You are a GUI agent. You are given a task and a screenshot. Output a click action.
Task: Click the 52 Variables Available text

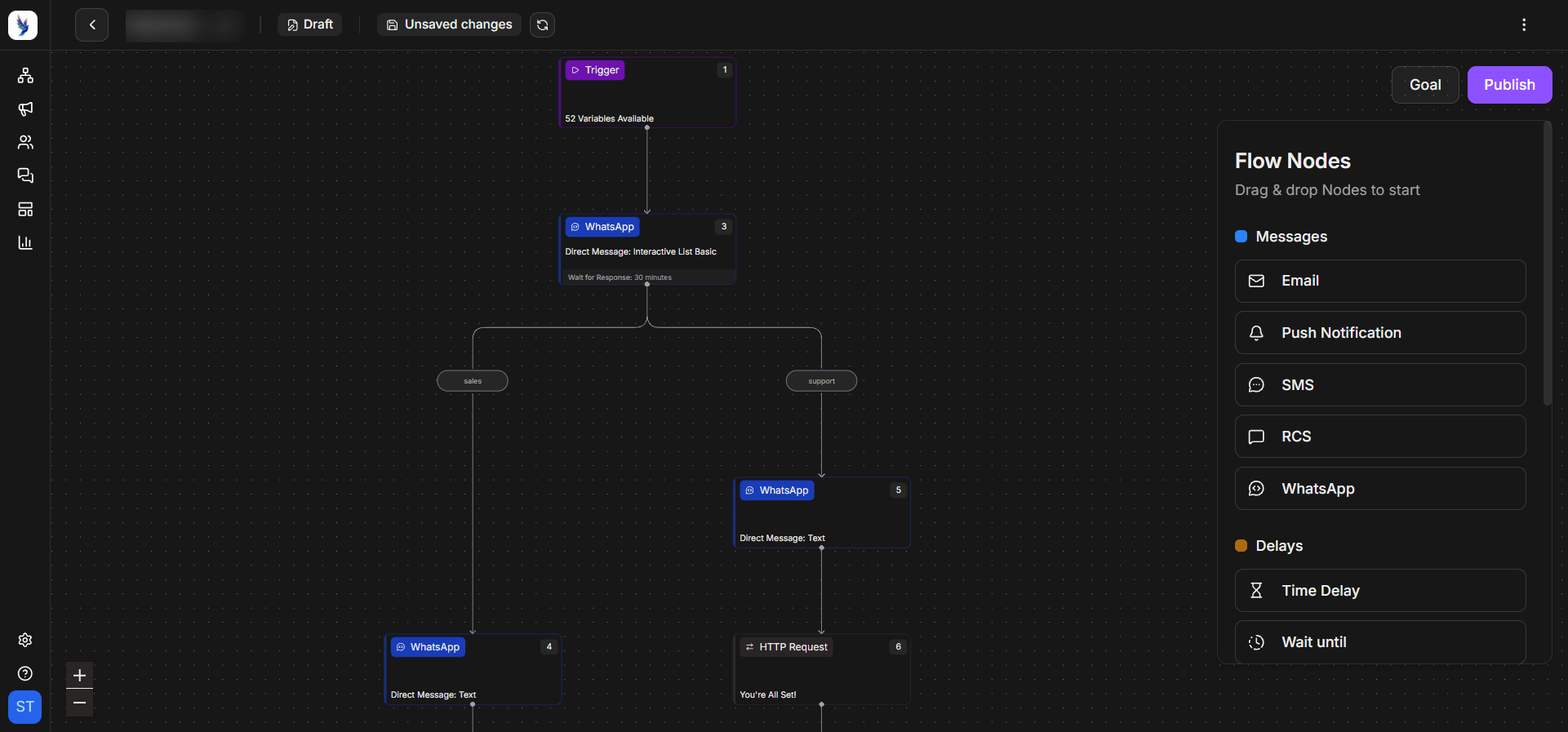click(x=609, y=118)
